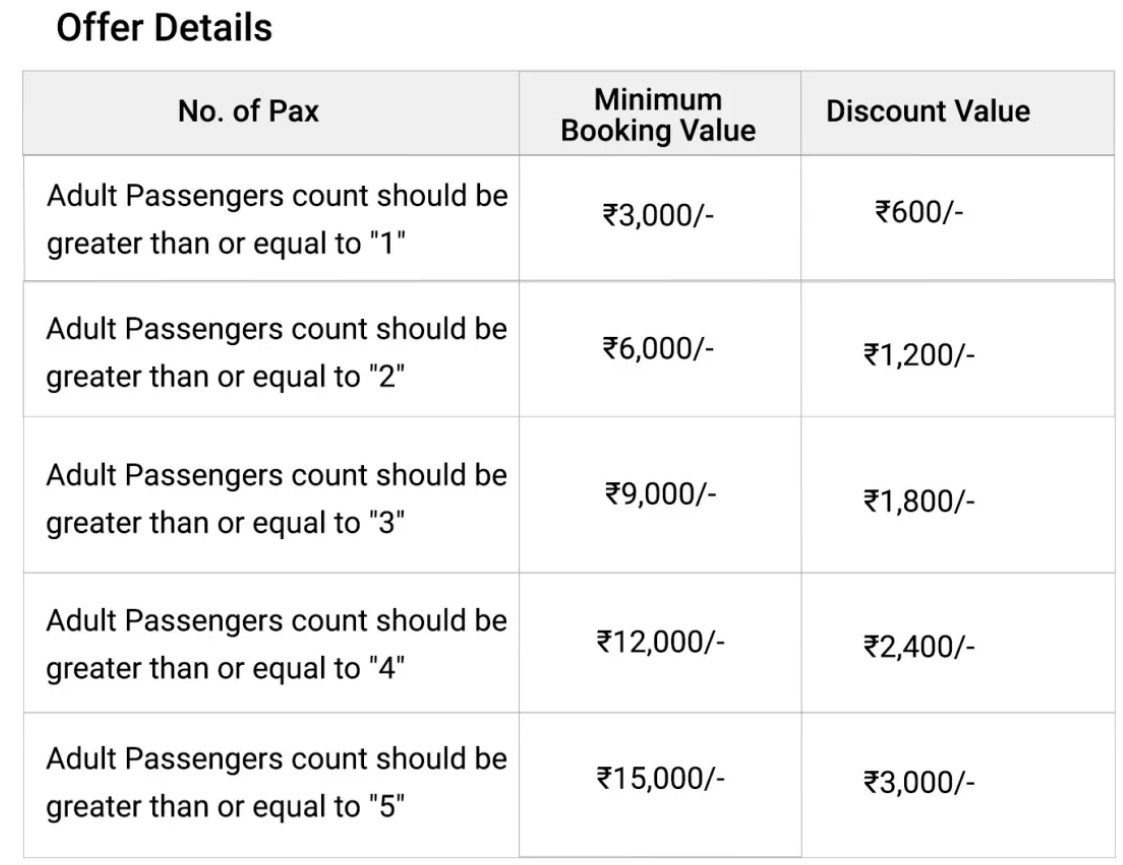The width and height of the screenshot is (1123, 865).
Task: Click the passenger count "1" row text
Action: 277,219
